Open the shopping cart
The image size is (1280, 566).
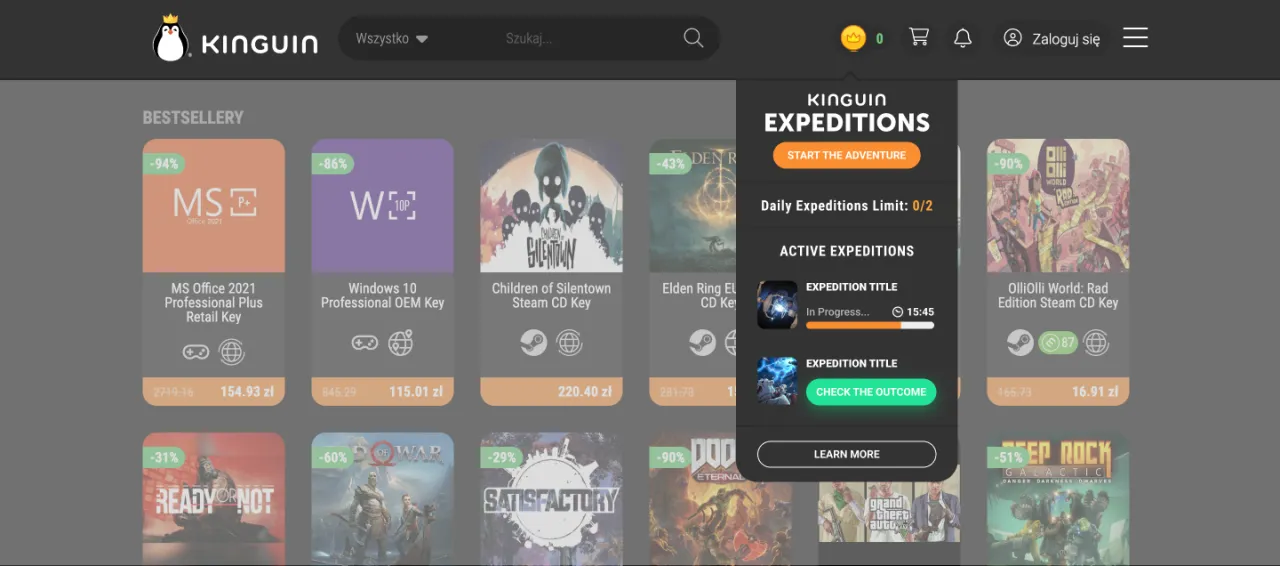coord(919,37)
